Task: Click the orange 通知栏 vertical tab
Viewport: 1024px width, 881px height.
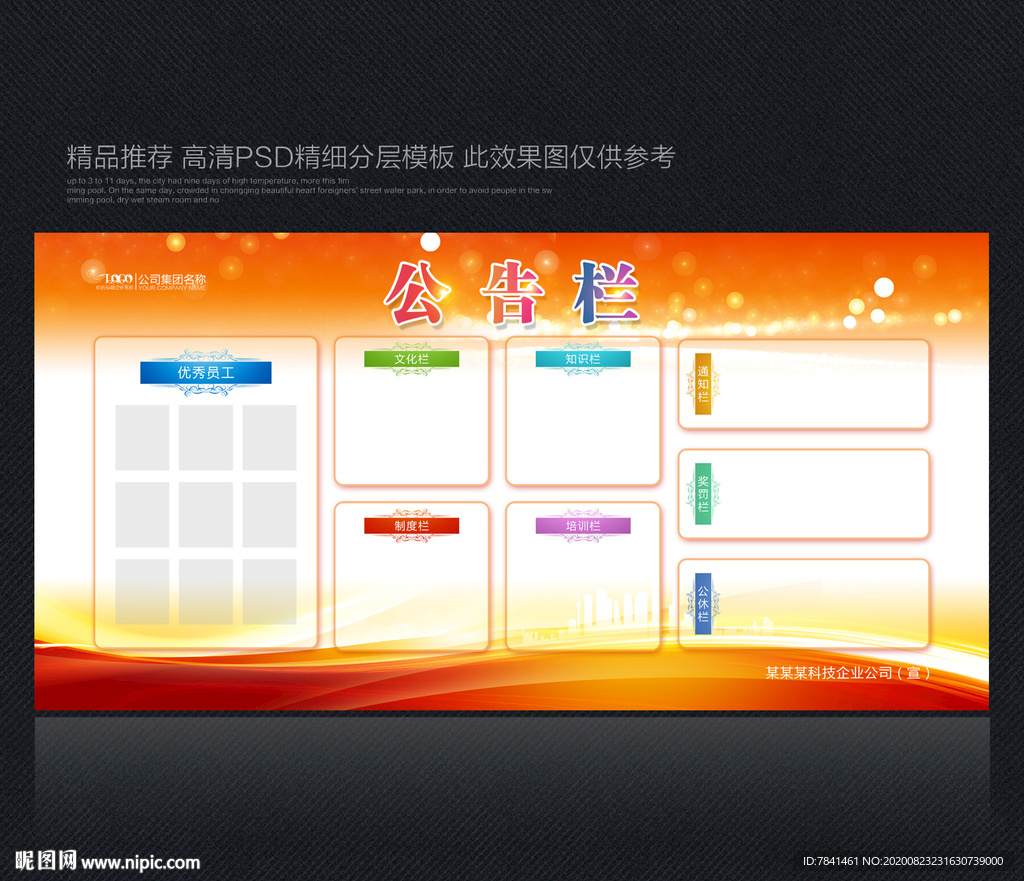Action: (x=702, y=385)
